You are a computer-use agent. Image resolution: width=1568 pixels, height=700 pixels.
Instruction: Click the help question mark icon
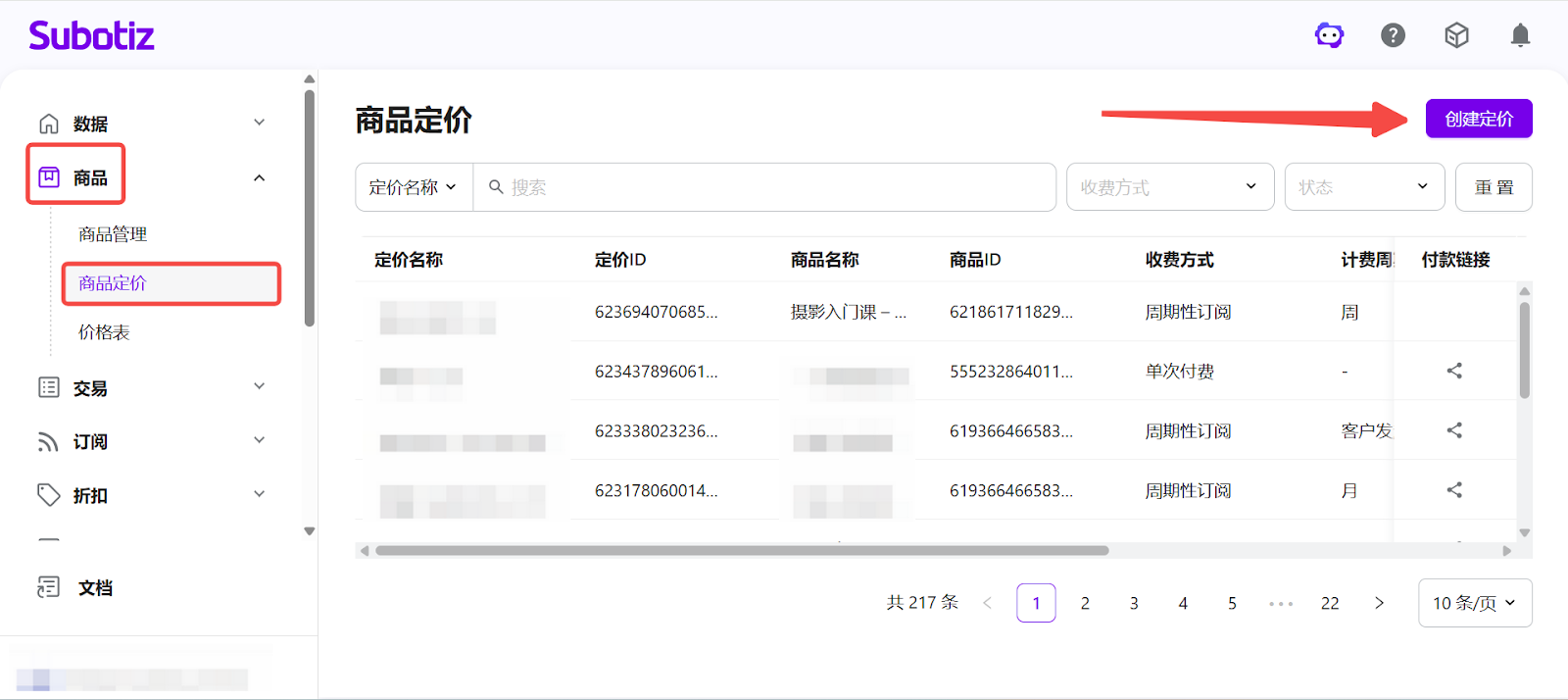[x=1393, y=36]
